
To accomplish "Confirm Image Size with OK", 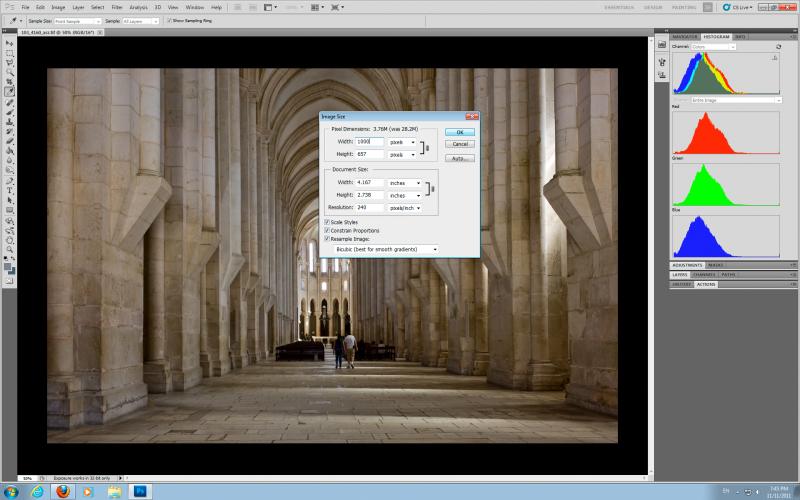I will 460,132.
